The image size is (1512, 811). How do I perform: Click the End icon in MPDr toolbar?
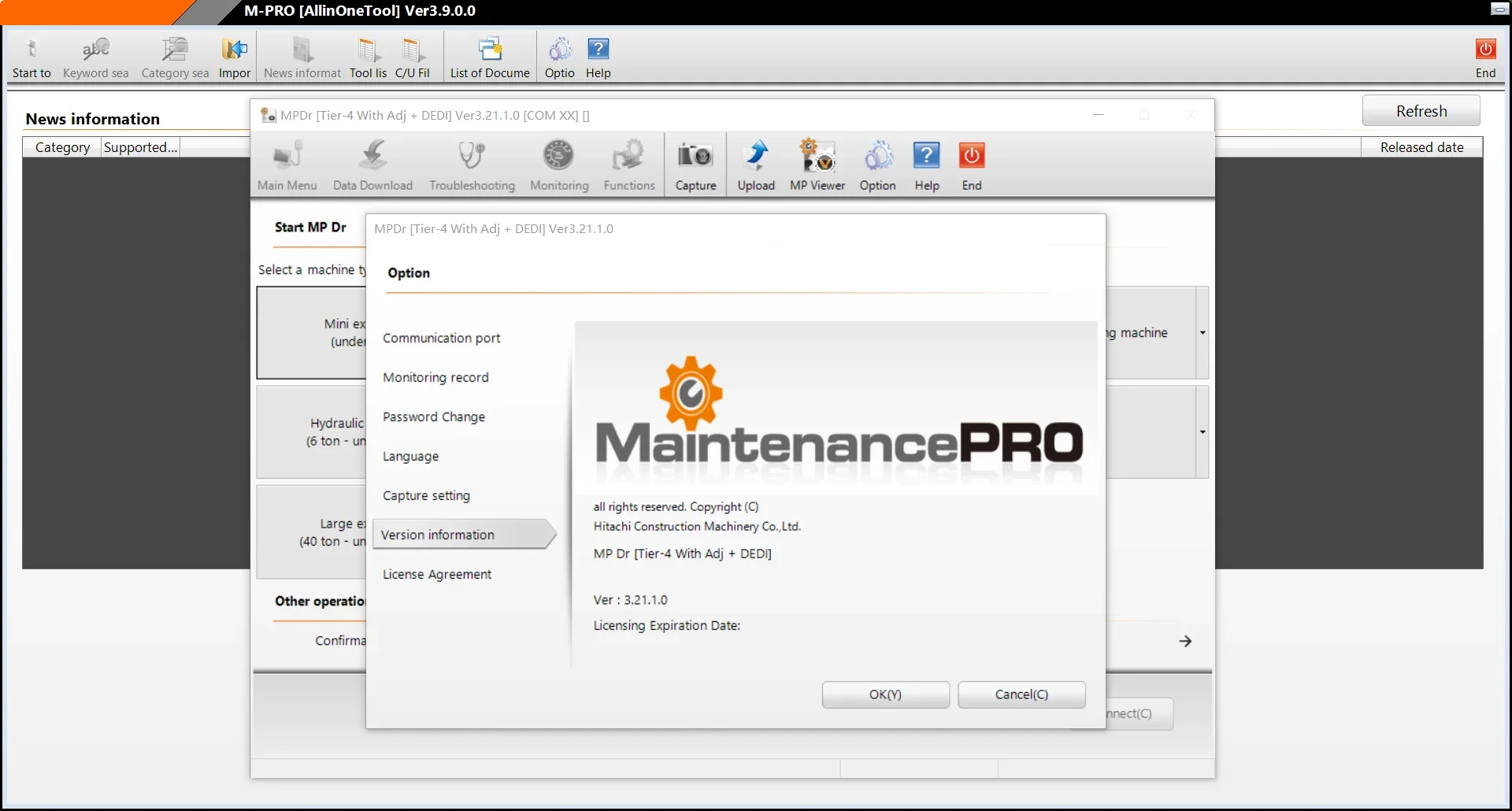click(x=971, y=165)
